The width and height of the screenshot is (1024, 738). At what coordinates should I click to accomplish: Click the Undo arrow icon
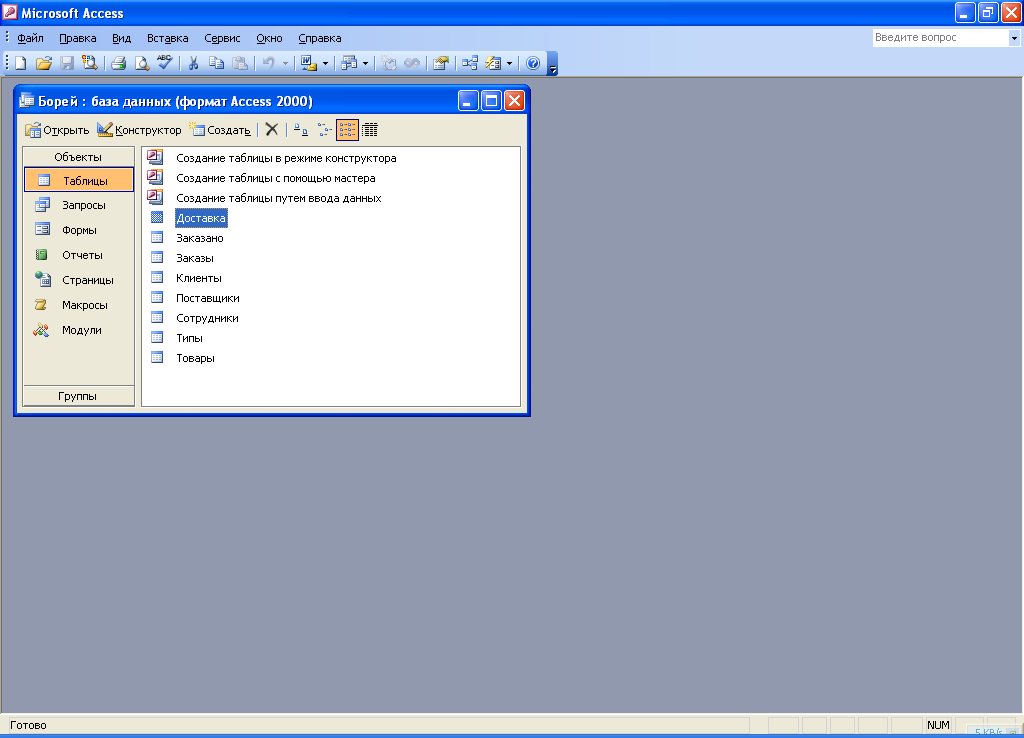tap(268, 63)
